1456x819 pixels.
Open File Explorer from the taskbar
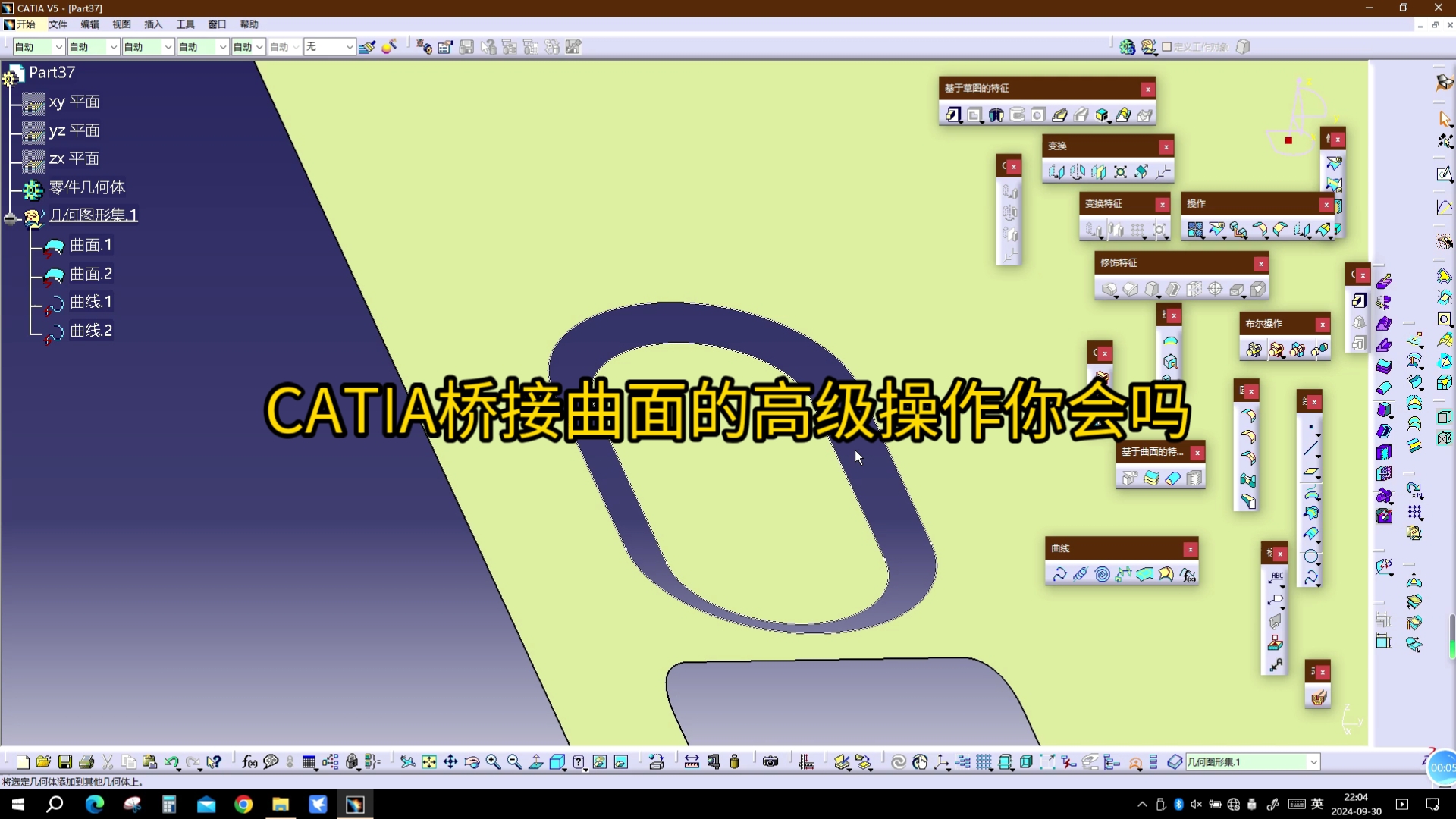tap(281, 804)
